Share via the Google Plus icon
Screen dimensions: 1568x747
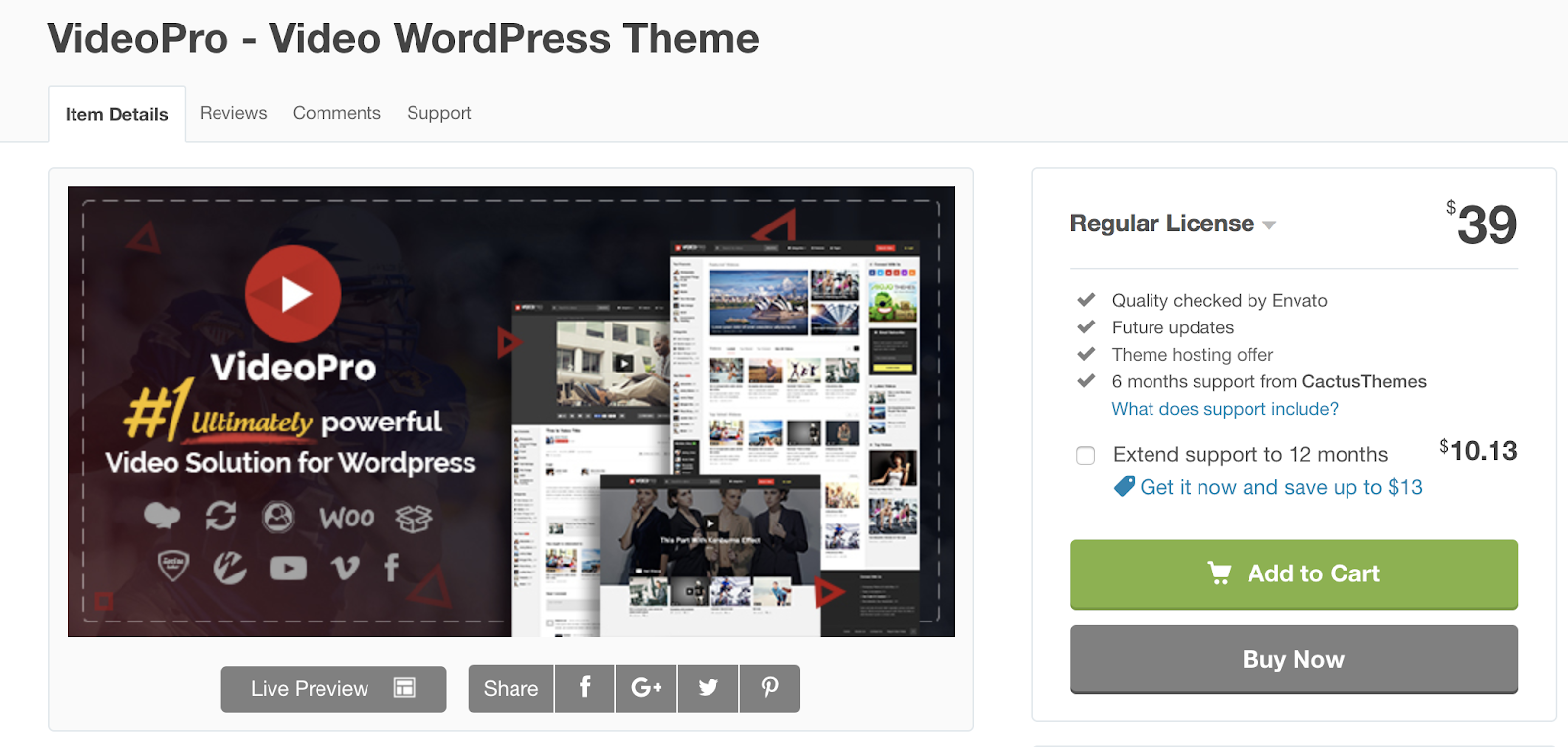(646, 688)
